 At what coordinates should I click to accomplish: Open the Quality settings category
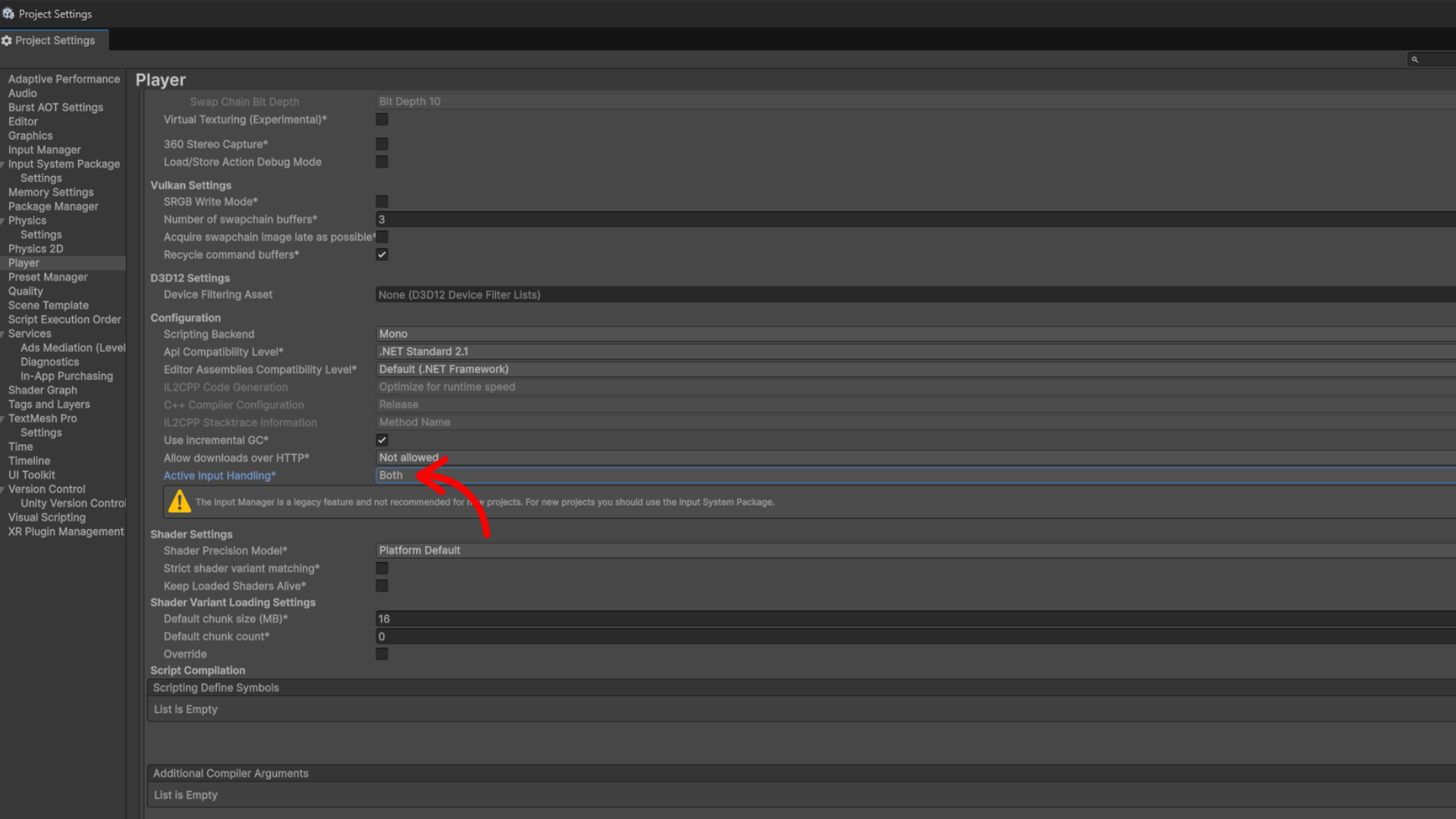coord(26,291)
